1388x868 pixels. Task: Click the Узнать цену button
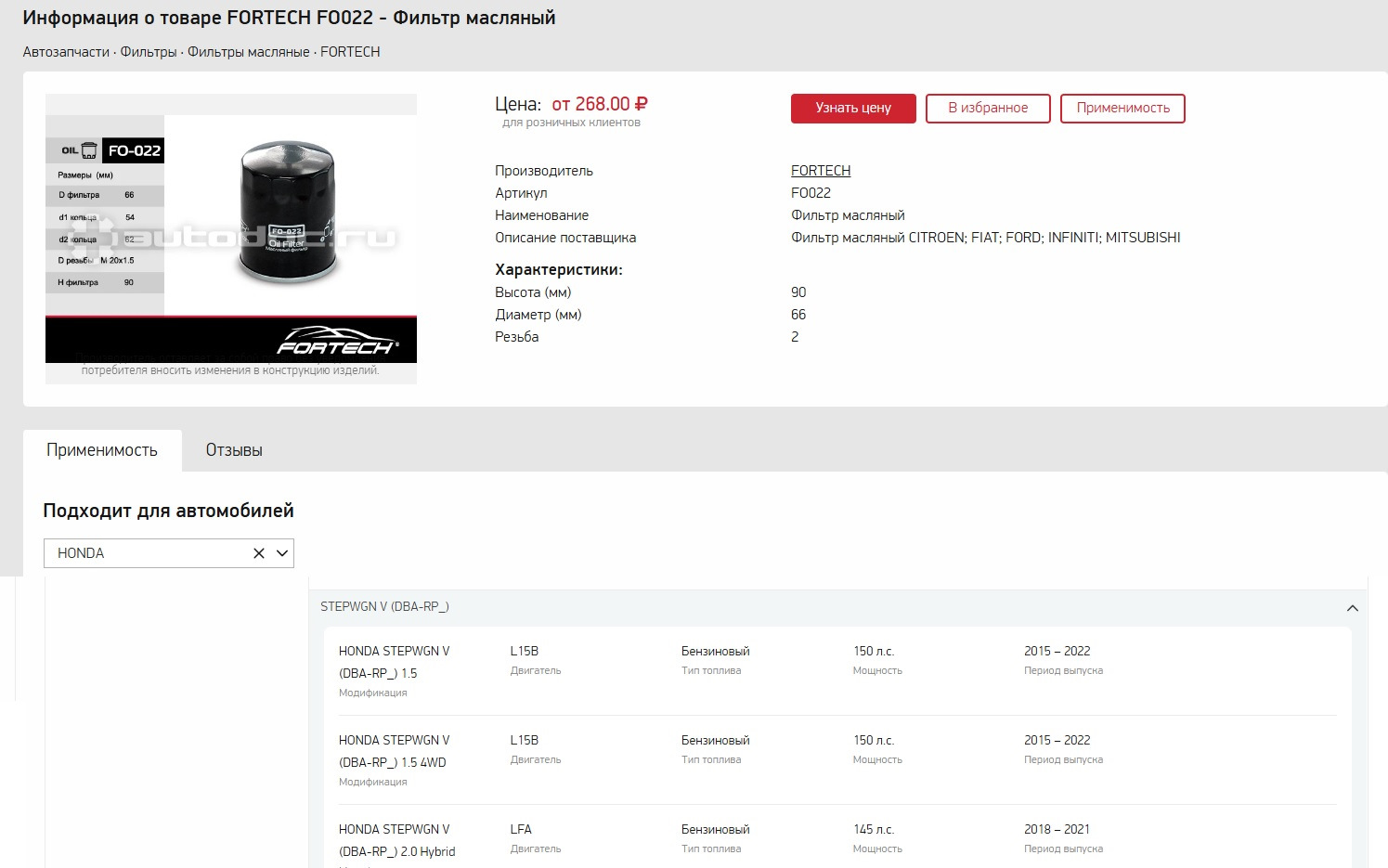[x=853, y=108]
